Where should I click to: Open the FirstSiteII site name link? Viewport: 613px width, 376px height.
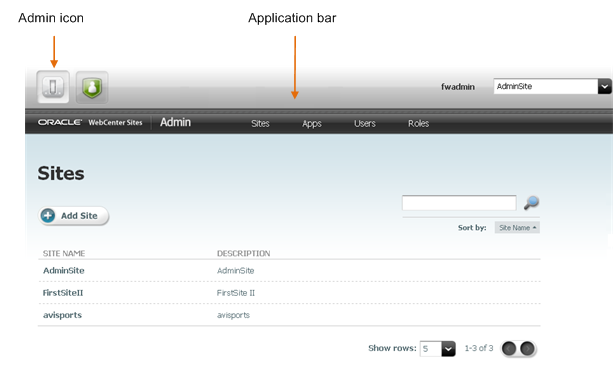tap(63, 293)
